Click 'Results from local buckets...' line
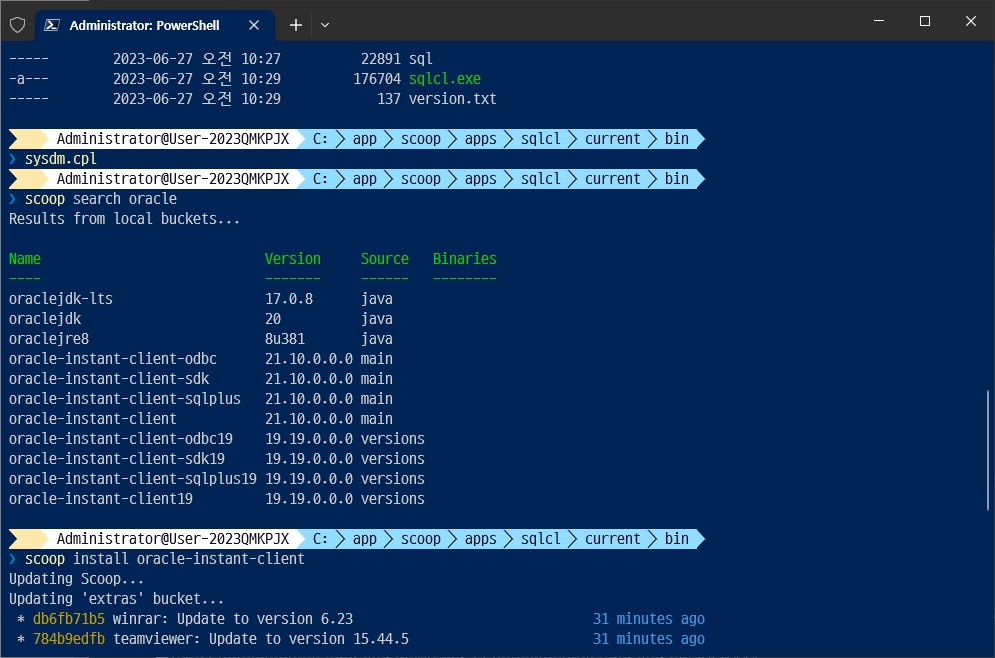The width and height of the screenshot is (995, 658). pos(124,219)
